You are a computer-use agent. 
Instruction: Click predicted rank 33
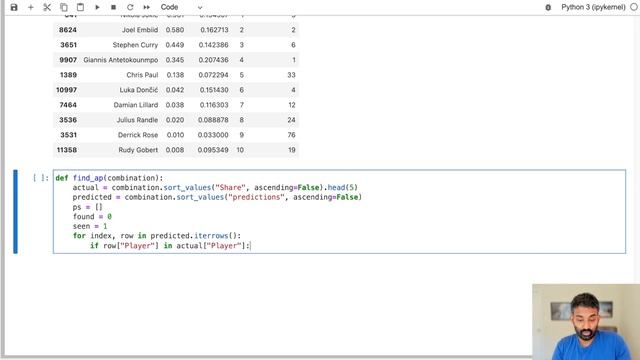click(x=291, y=75)
